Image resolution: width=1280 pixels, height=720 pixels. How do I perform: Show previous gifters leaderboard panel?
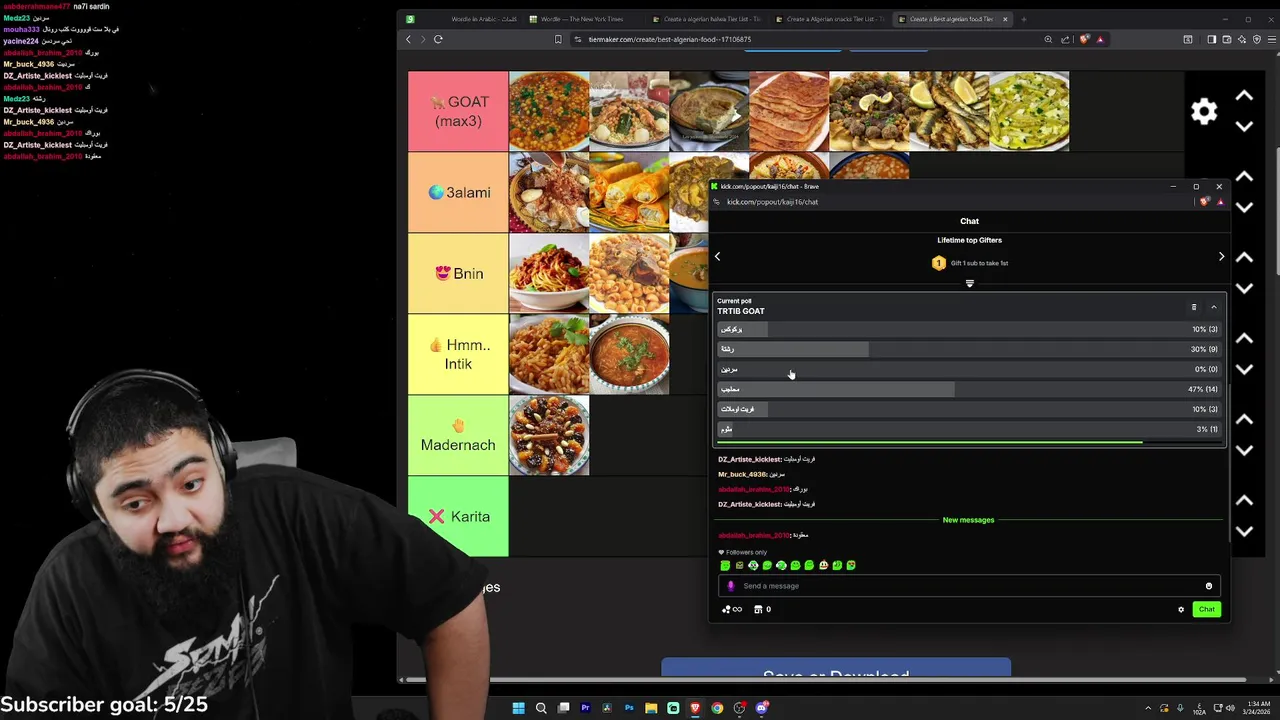pos(717,257)
